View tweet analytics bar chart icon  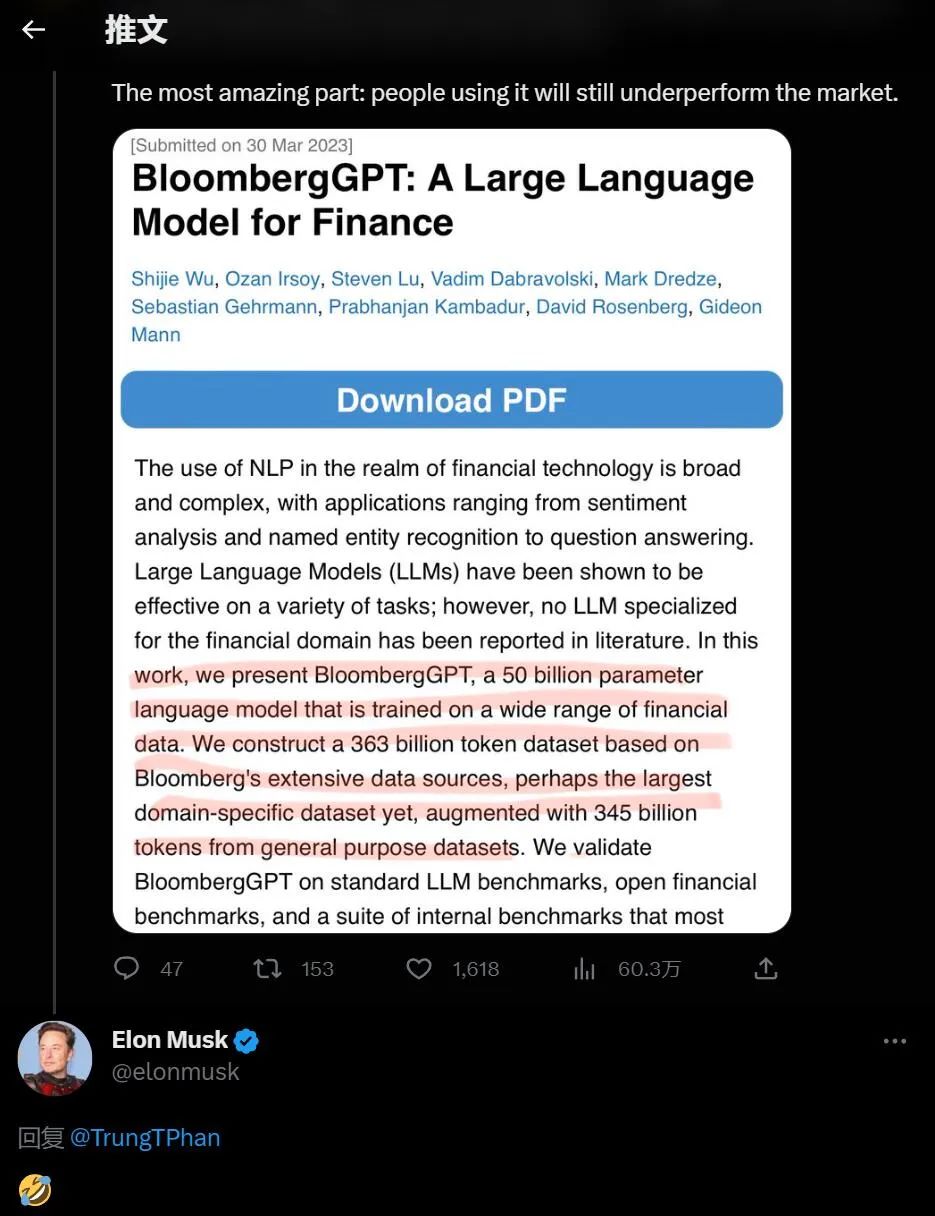[584, 968]
